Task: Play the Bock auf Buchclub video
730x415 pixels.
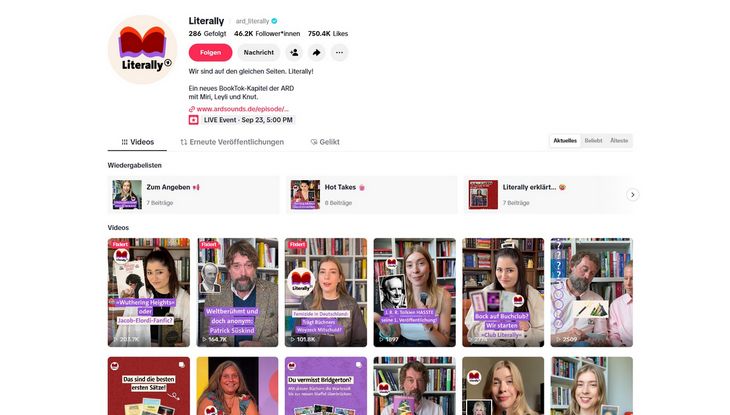Action: point(503,293)
